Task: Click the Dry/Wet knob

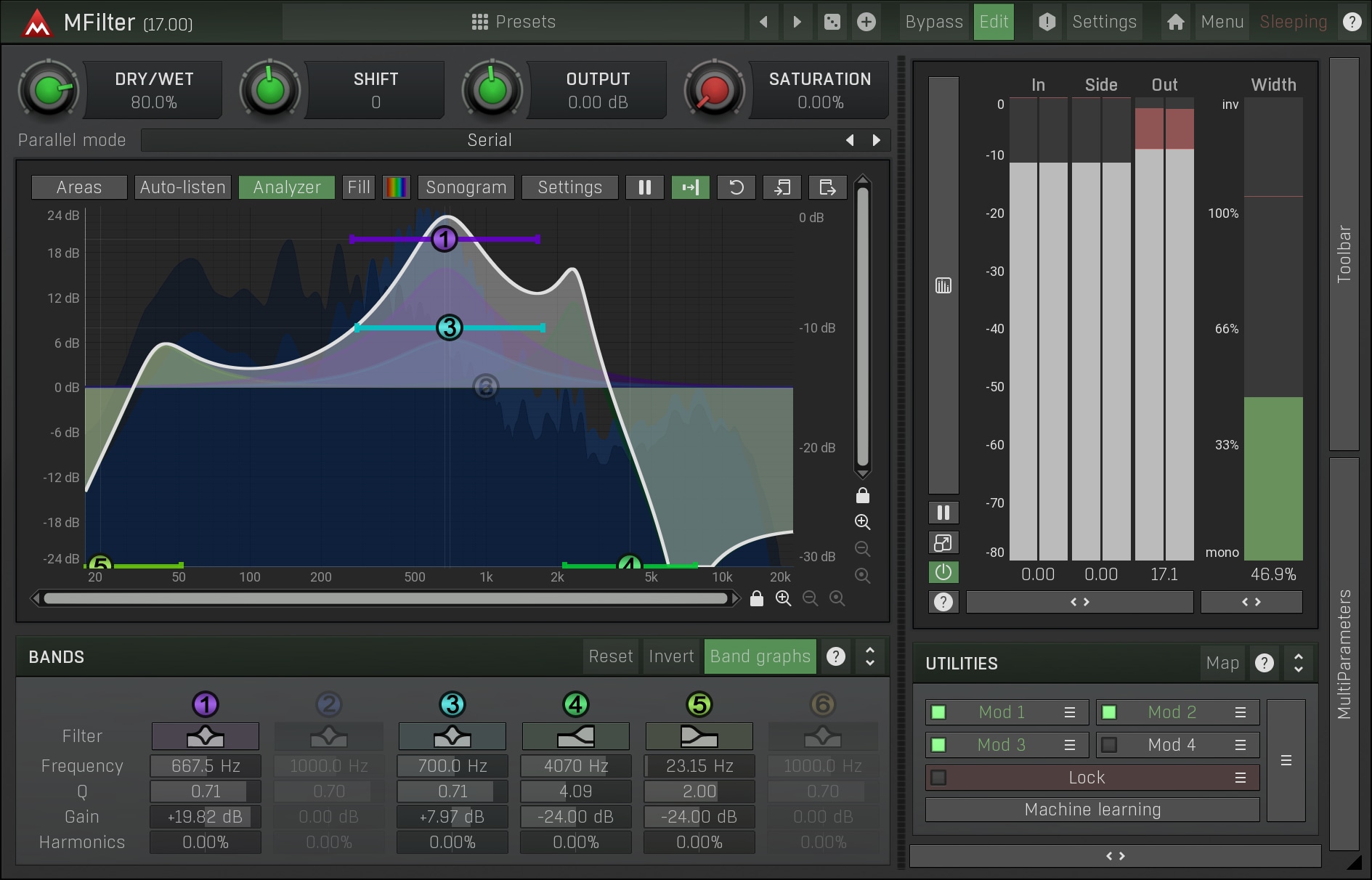Action: 49,90
